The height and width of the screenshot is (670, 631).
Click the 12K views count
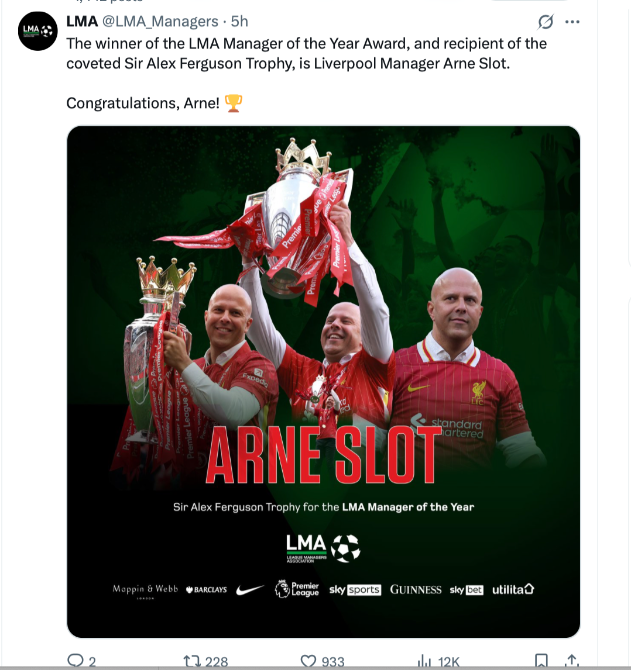(449, 661)
